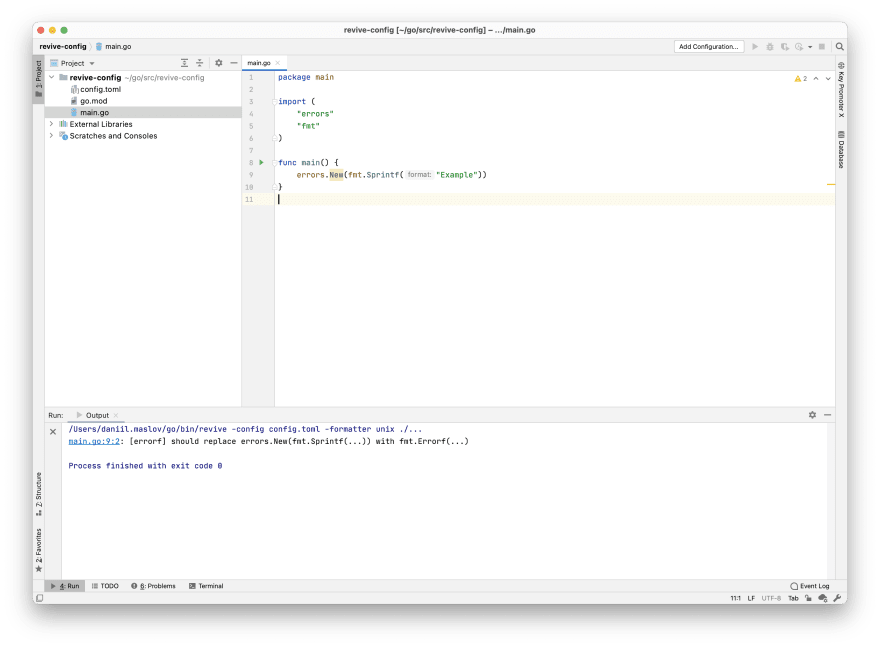Screen dimensions: 880x647
Task: Go to next highlighted problem arrow
Action: coord(828,79)
